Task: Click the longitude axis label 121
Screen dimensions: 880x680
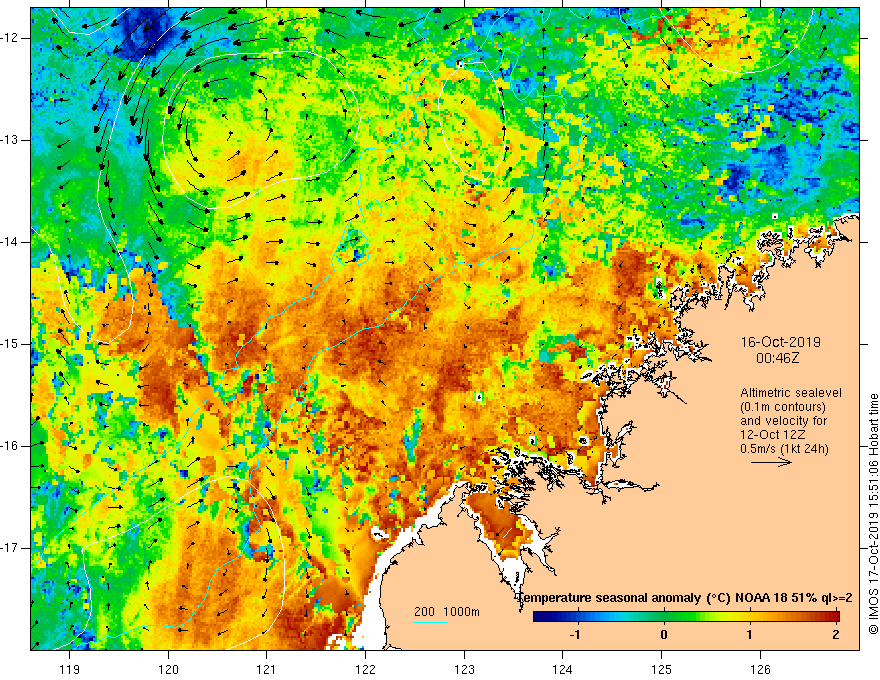Action: pos(267,670)
